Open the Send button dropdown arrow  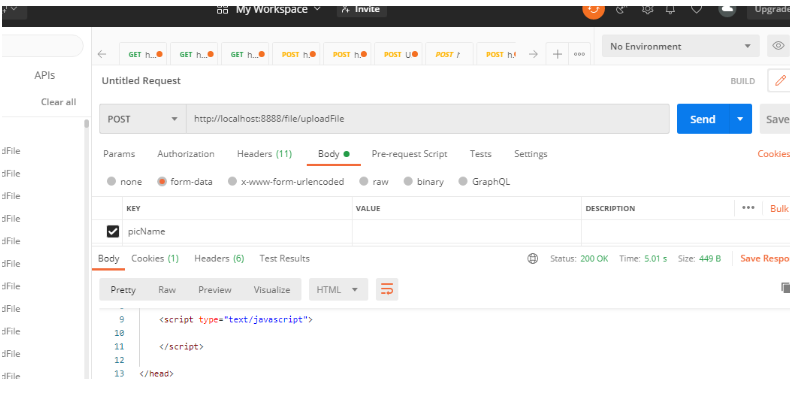coord(740,119)
